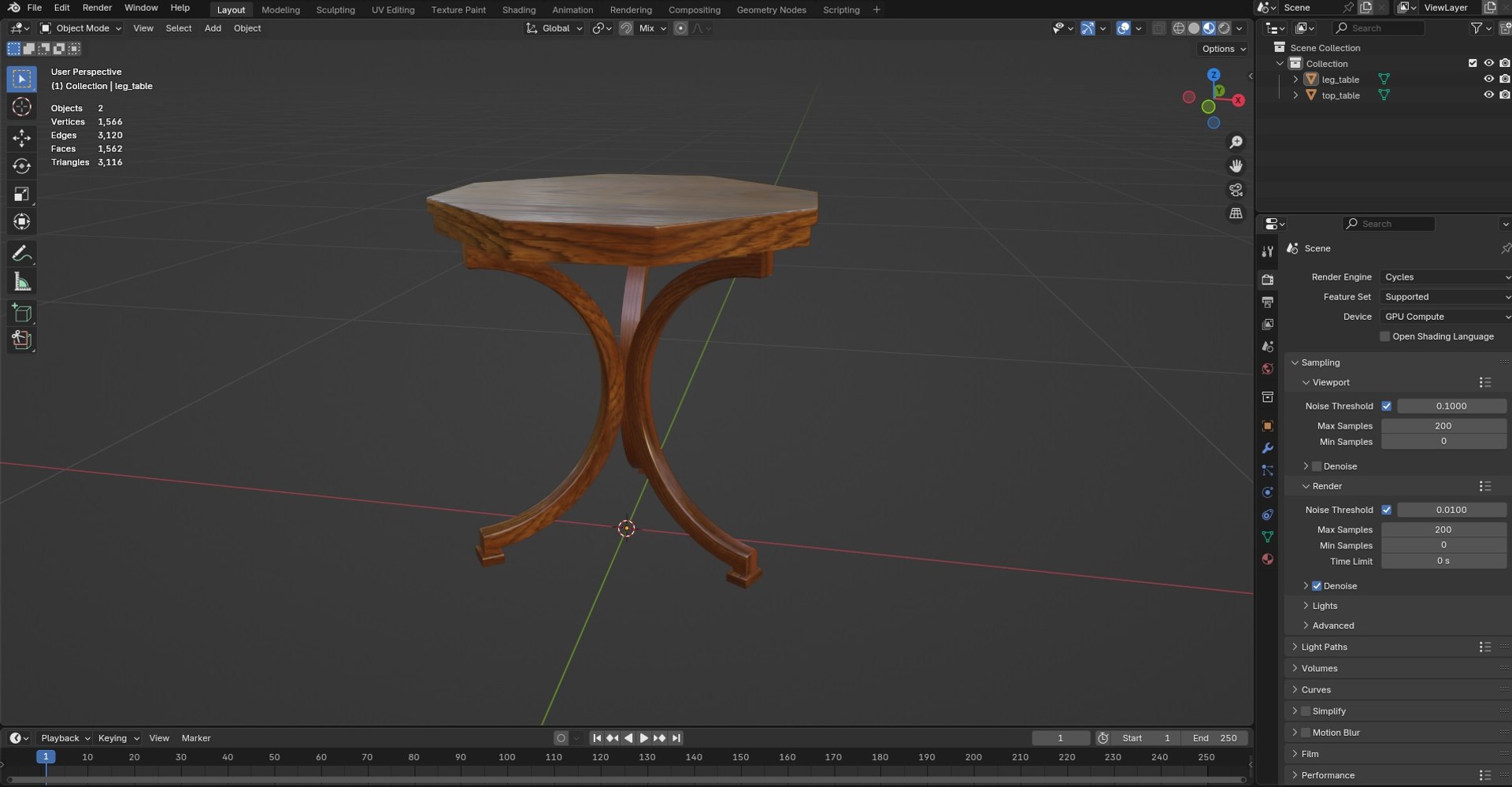Image resolution: width=1512 pixels, height=787 pixels.
Task: Select the Cursor tool in toolbar
Action: pyautogui.click(x=22, y=107)
